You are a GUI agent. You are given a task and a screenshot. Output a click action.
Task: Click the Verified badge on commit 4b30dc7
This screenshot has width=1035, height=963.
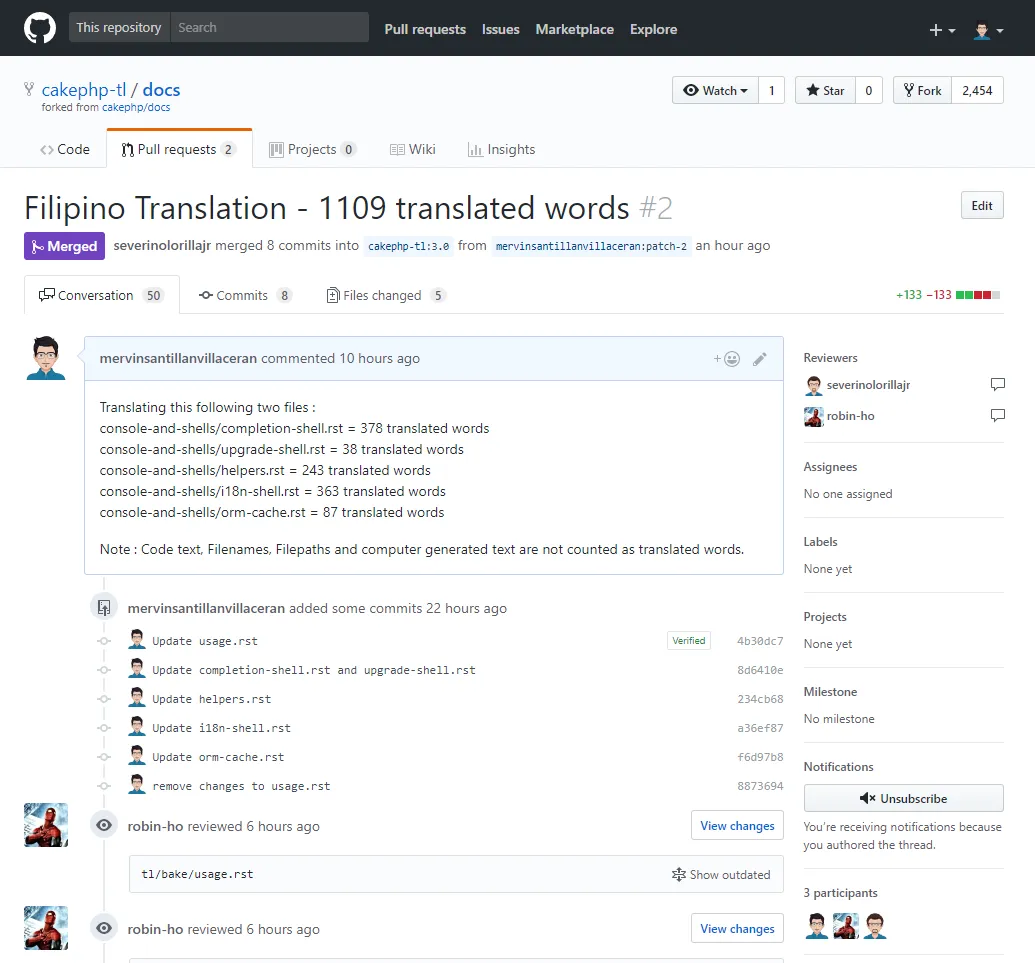coord(688,641)
